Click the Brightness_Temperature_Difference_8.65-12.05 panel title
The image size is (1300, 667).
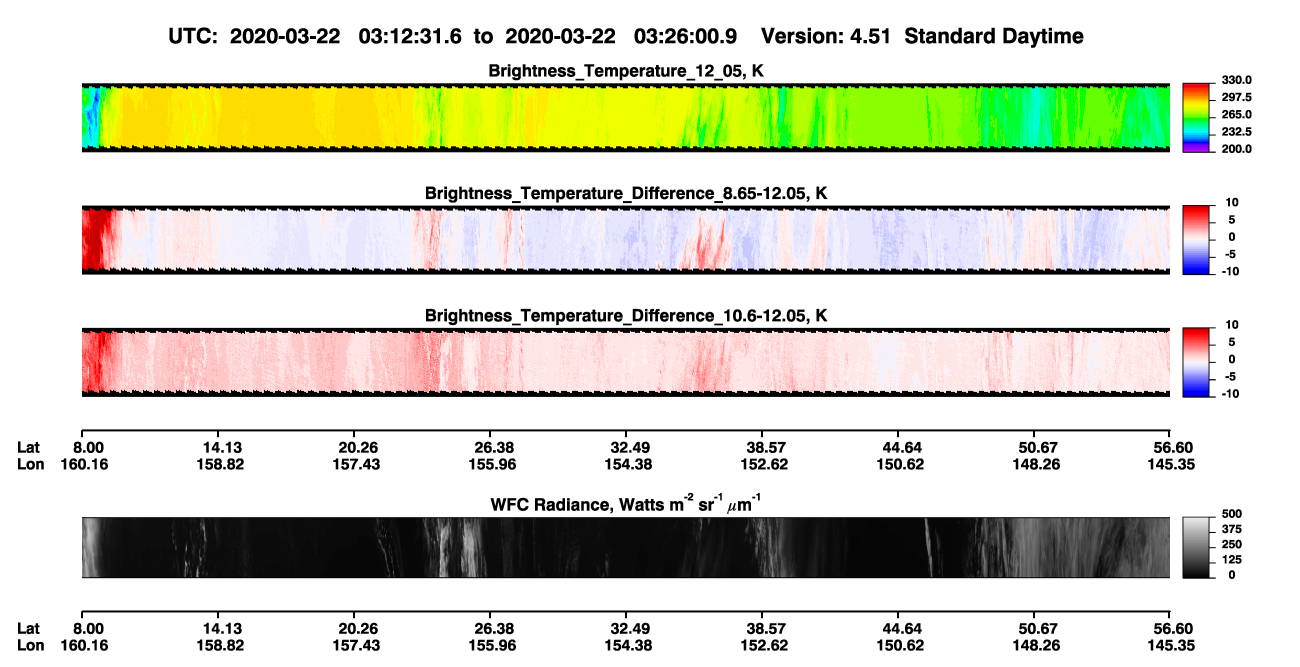click(x=626, y=193)
